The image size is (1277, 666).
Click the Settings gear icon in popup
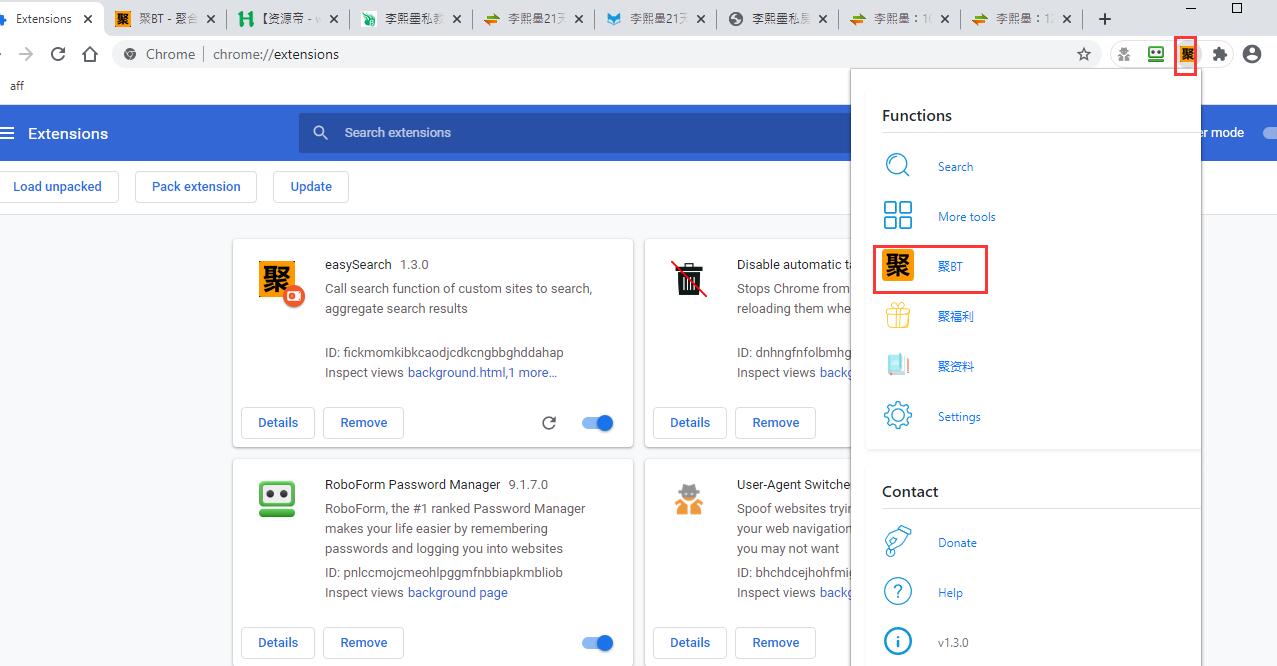pos(897,416)
